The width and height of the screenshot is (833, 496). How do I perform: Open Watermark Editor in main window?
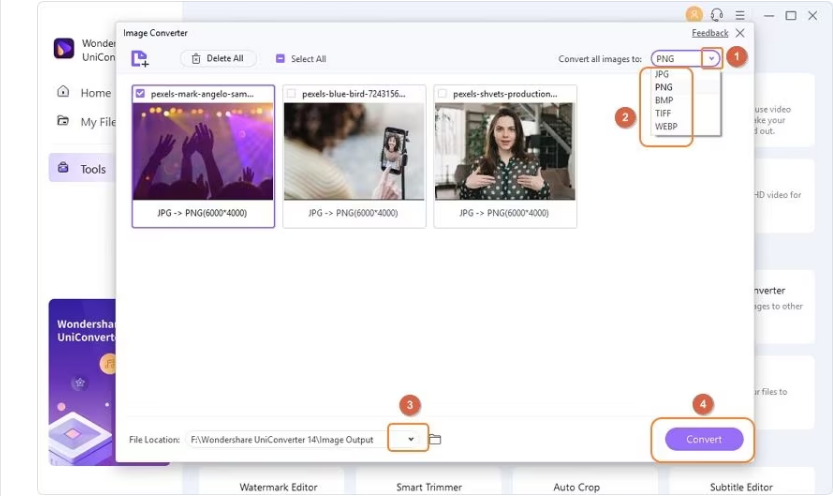278,487
